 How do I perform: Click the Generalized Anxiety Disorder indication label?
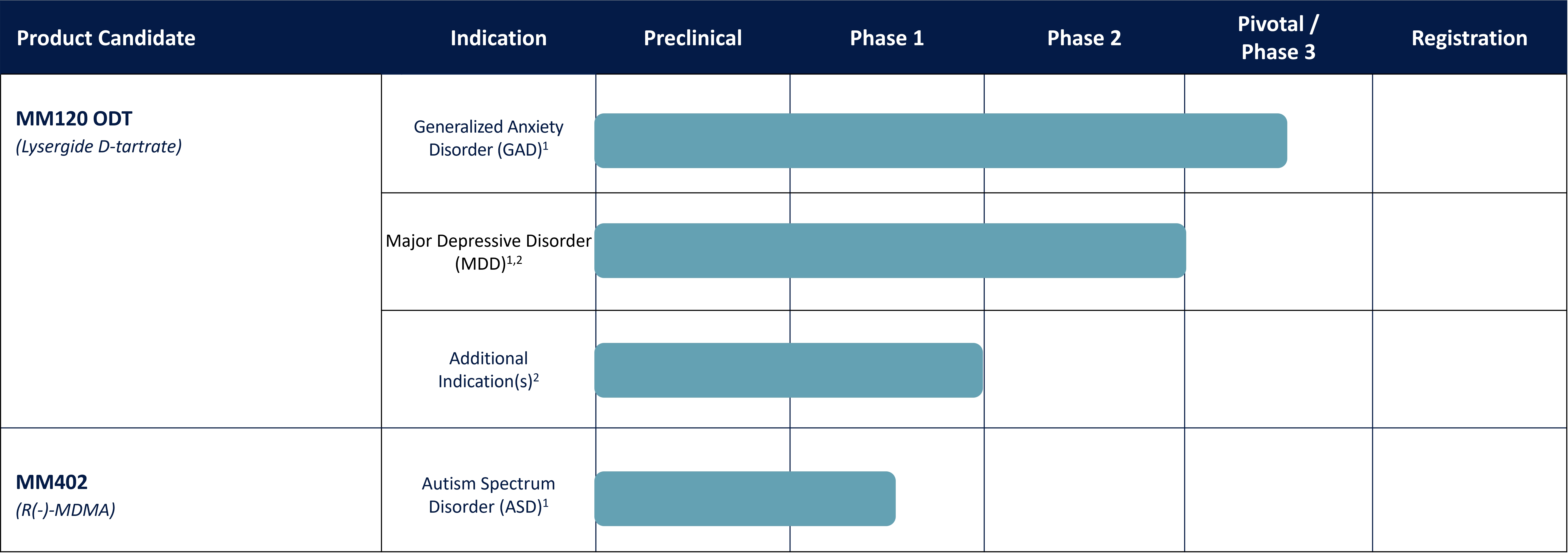[488, 138]
